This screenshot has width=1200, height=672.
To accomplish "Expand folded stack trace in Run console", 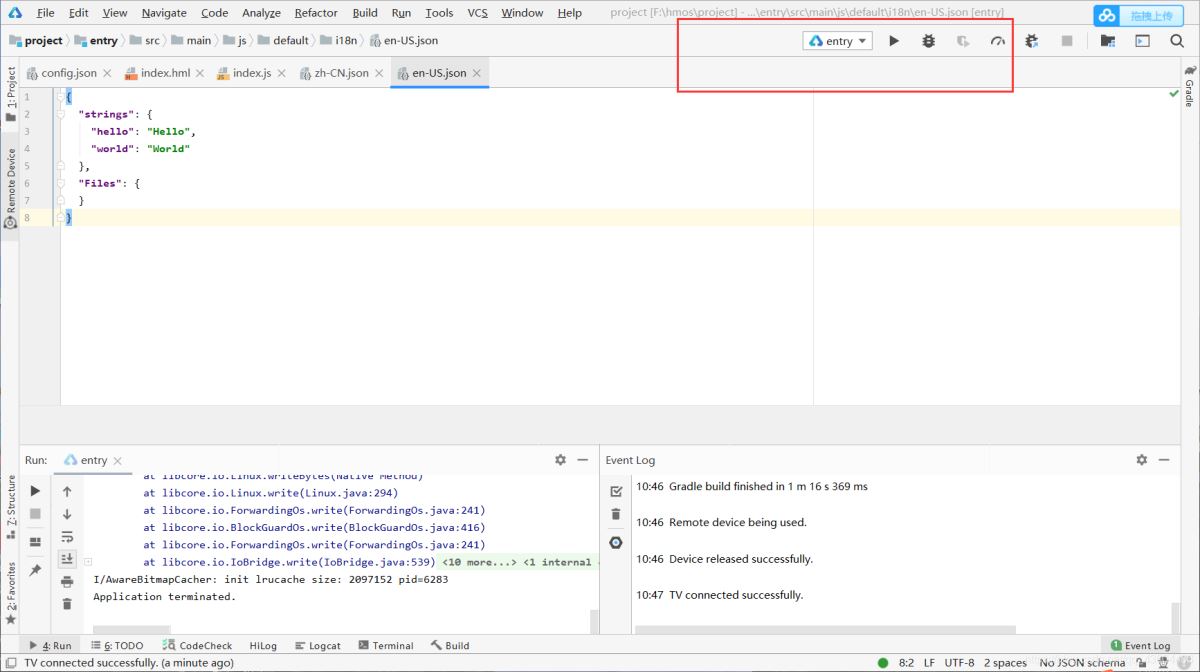I will tap(88, 562).
